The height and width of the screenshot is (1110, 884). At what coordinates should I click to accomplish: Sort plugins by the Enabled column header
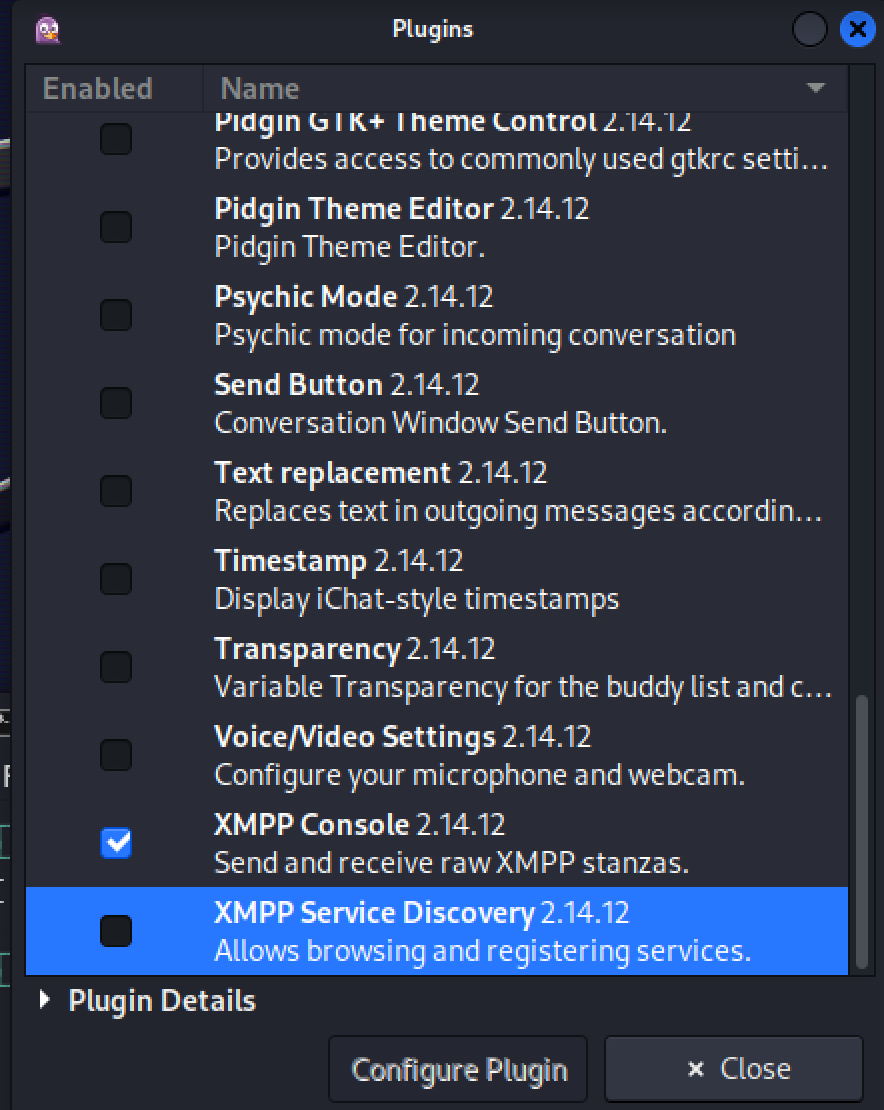coord(98,88)
